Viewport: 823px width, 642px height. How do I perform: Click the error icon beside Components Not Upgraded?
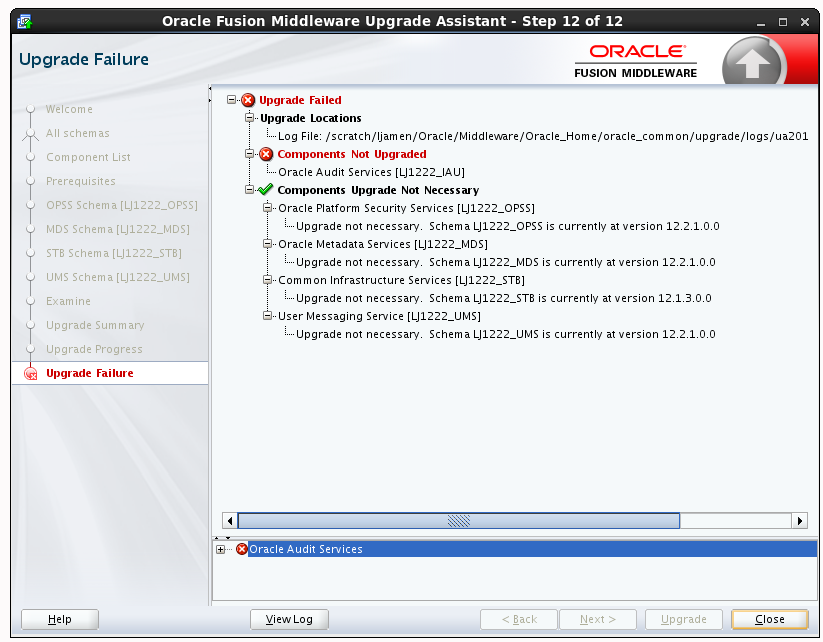pyautogui.click(x=266, y=154)
